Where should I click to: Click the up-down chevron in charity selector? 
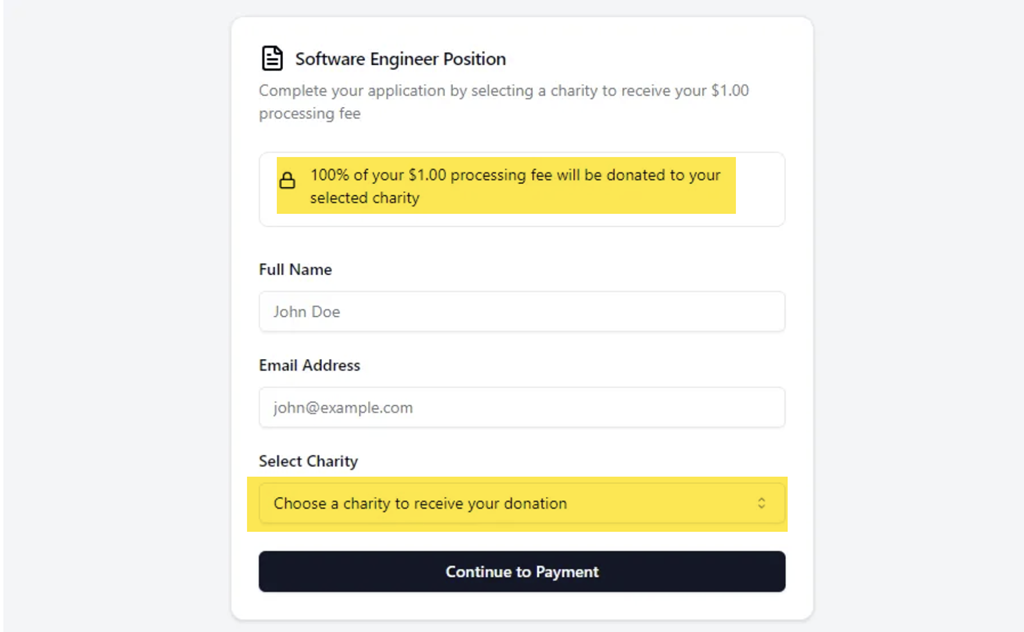tap(761, 503)
